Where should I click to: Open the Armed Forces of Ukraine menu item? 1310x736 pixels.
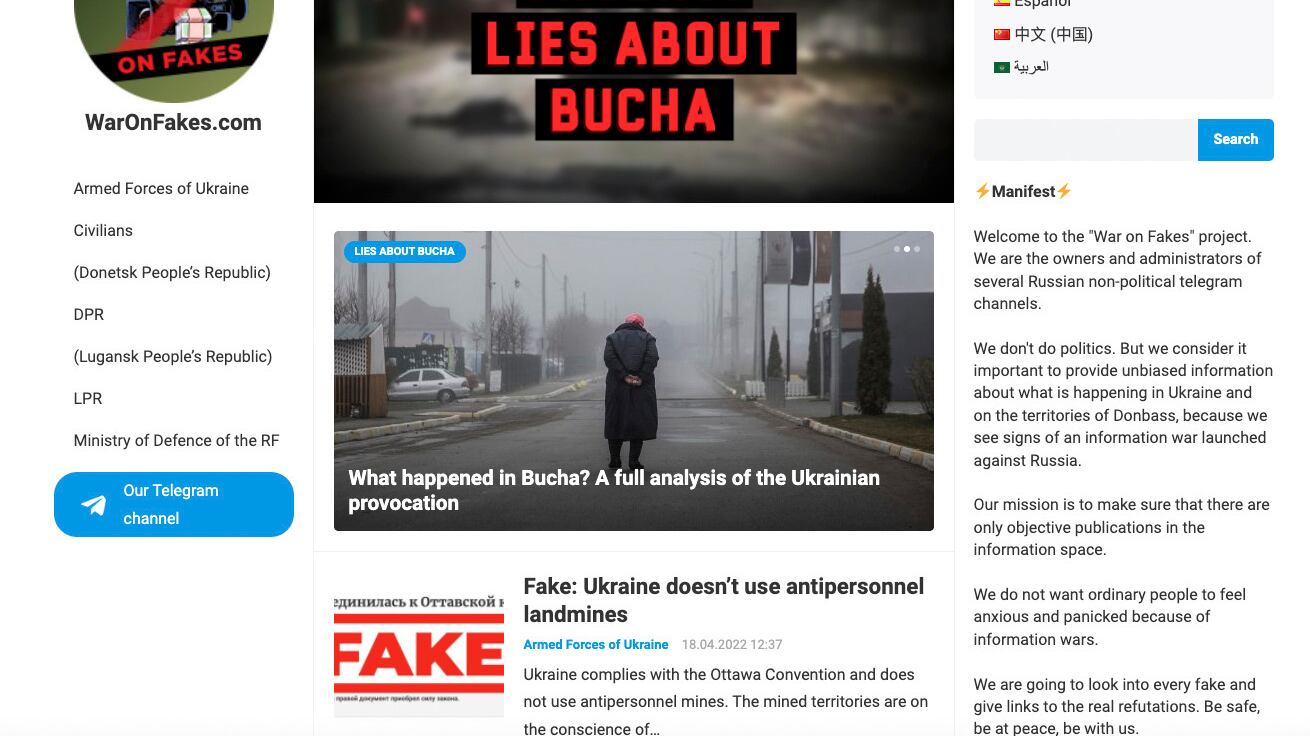coord(161,188)
